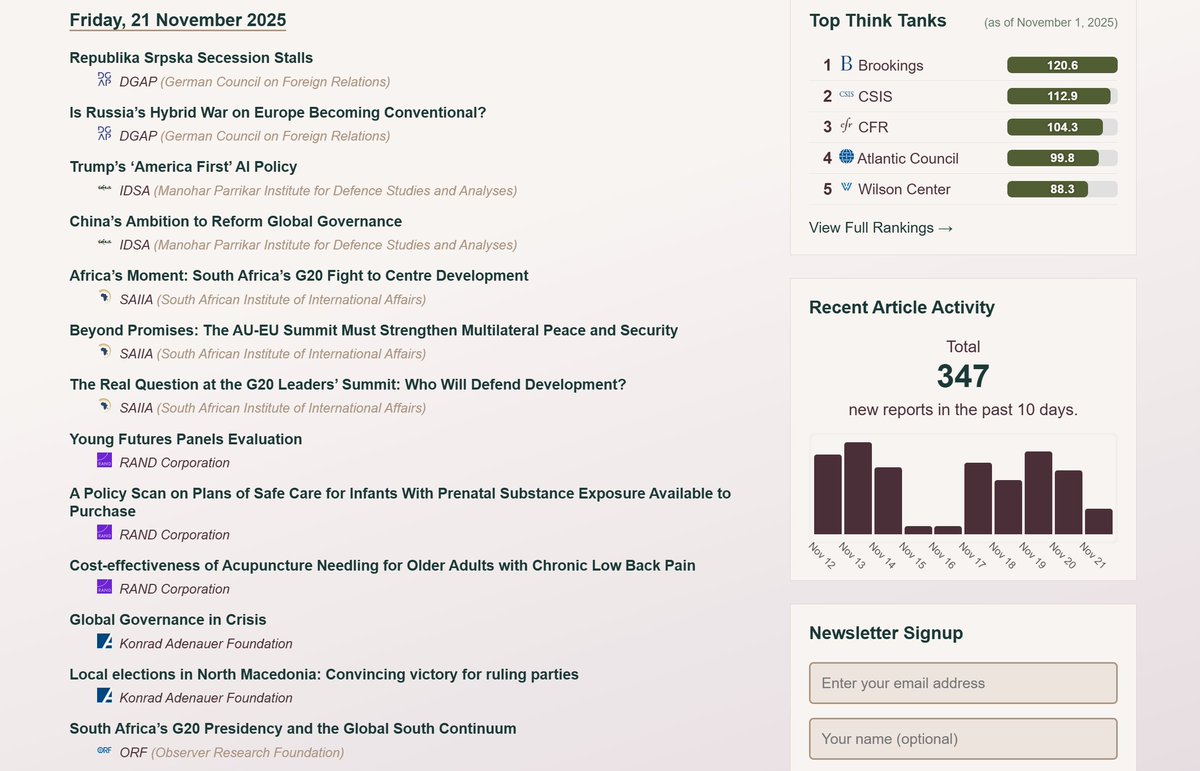Open the Republika Srpska Secession Stalls article
Image resolution: width=1200 pixels, height=771 pixels.
pyautogui.click(x=191, y=57)
